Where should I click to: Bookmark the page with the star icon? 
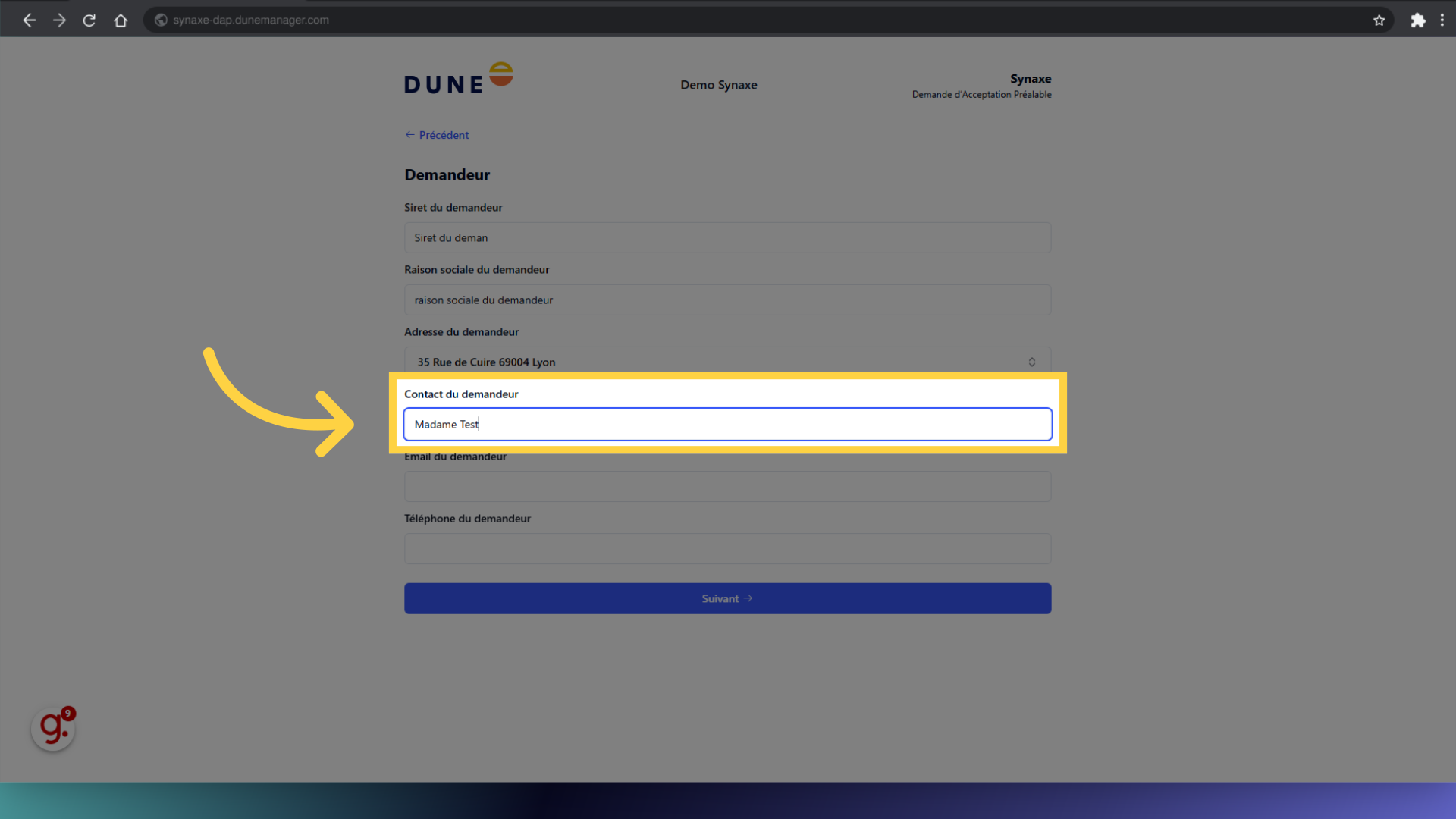click(x=1379, y=20)
